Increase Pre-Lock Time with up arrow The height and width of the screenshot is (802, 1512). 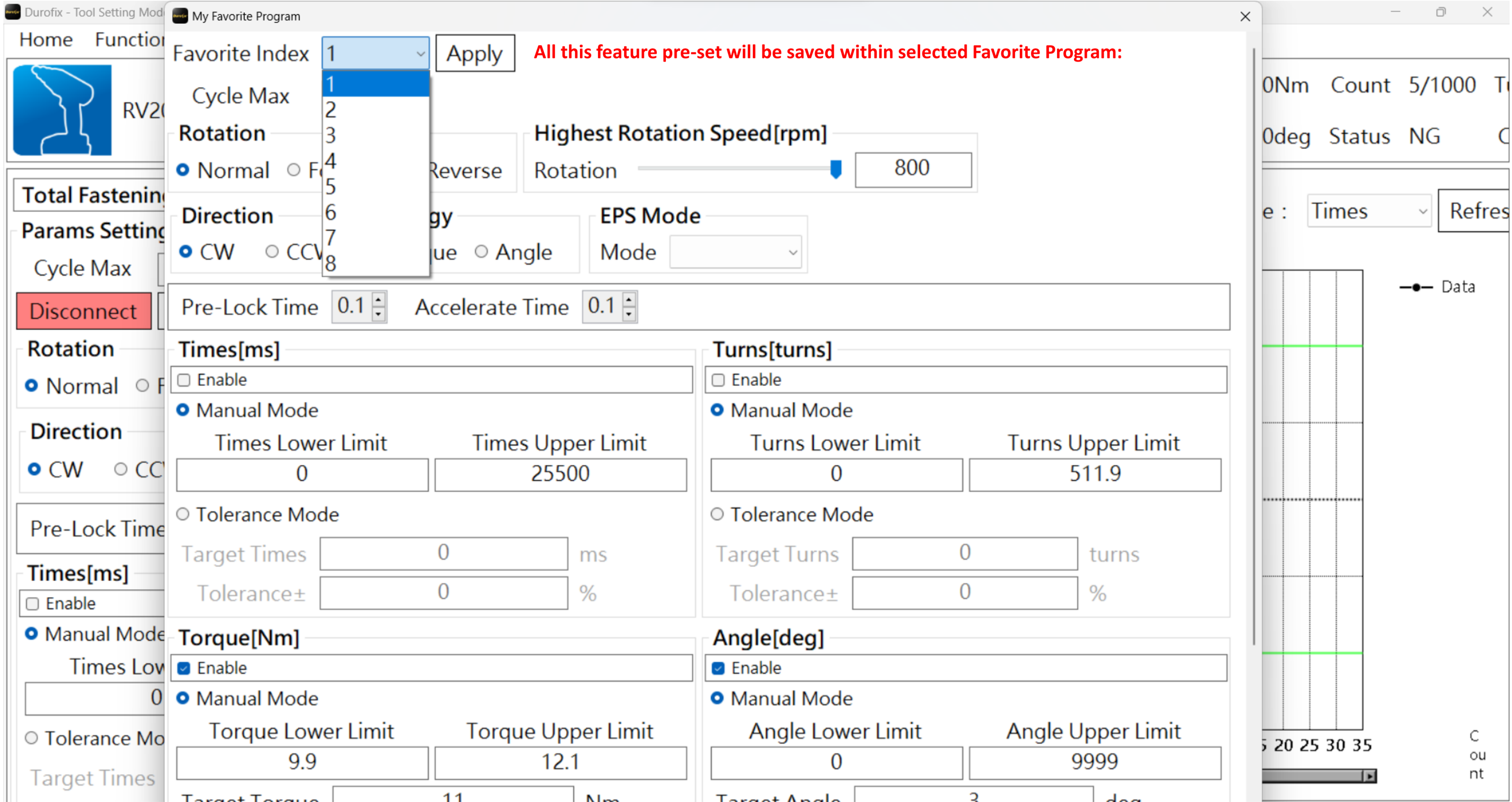point(379,300)
